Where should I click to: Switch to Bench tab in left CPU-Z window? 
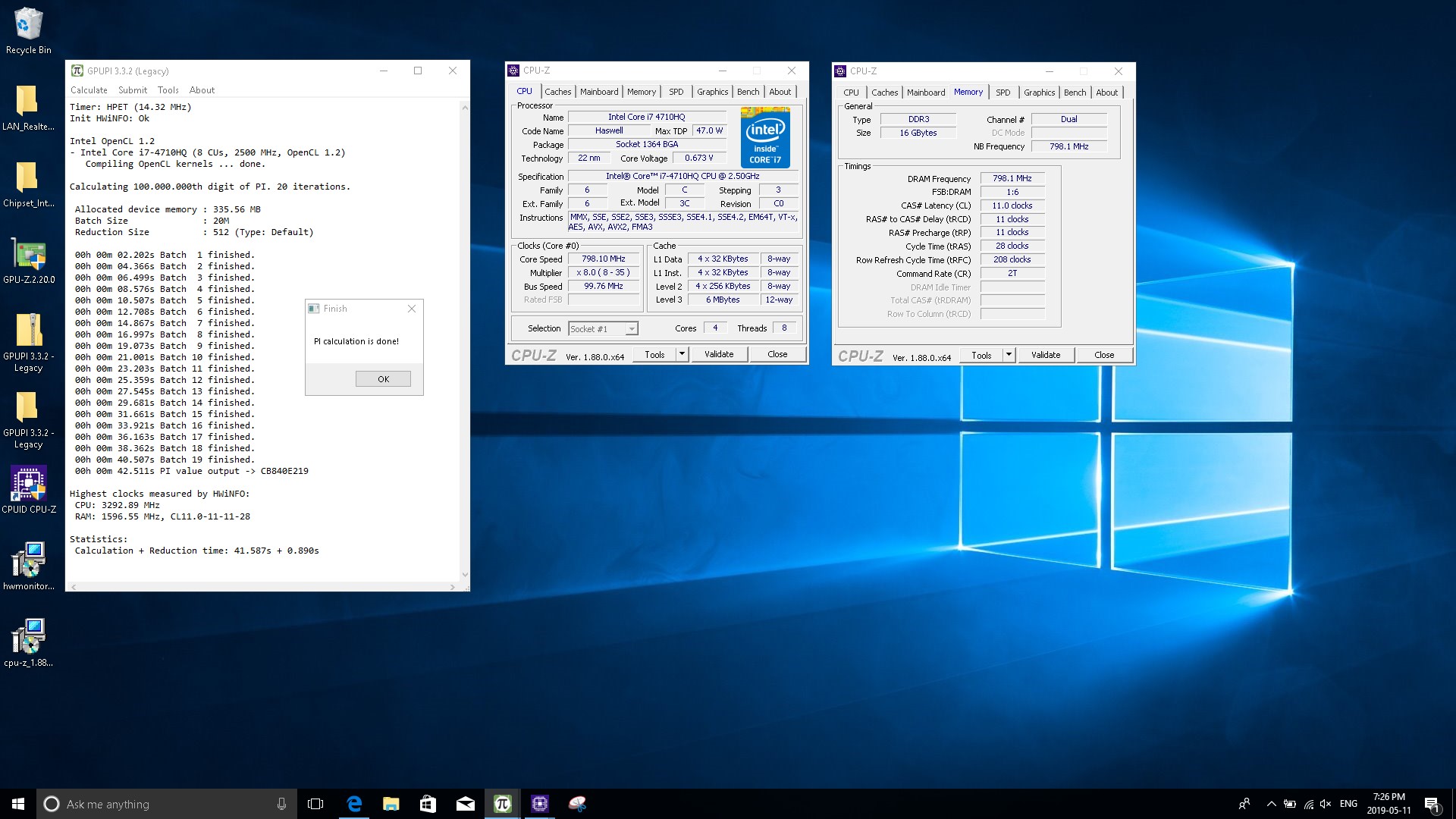click(748, 92)
